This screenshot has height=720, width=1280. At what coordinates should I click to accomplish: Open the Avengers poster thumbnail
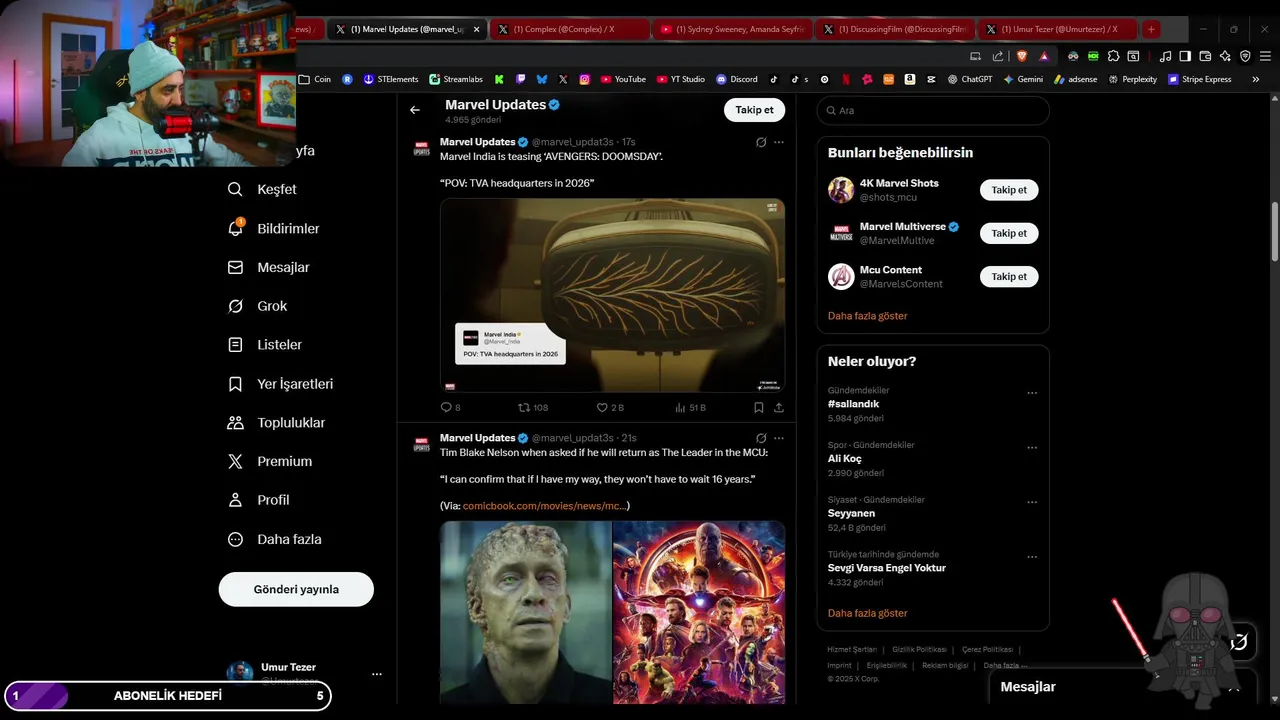(x=699, y=612)
